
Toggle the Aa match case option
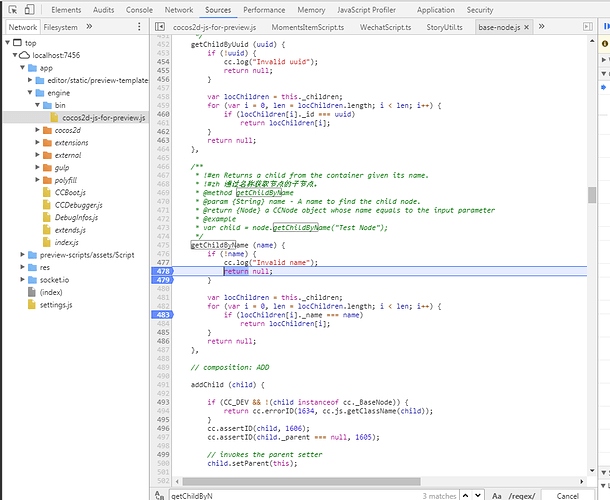(498, 494)
